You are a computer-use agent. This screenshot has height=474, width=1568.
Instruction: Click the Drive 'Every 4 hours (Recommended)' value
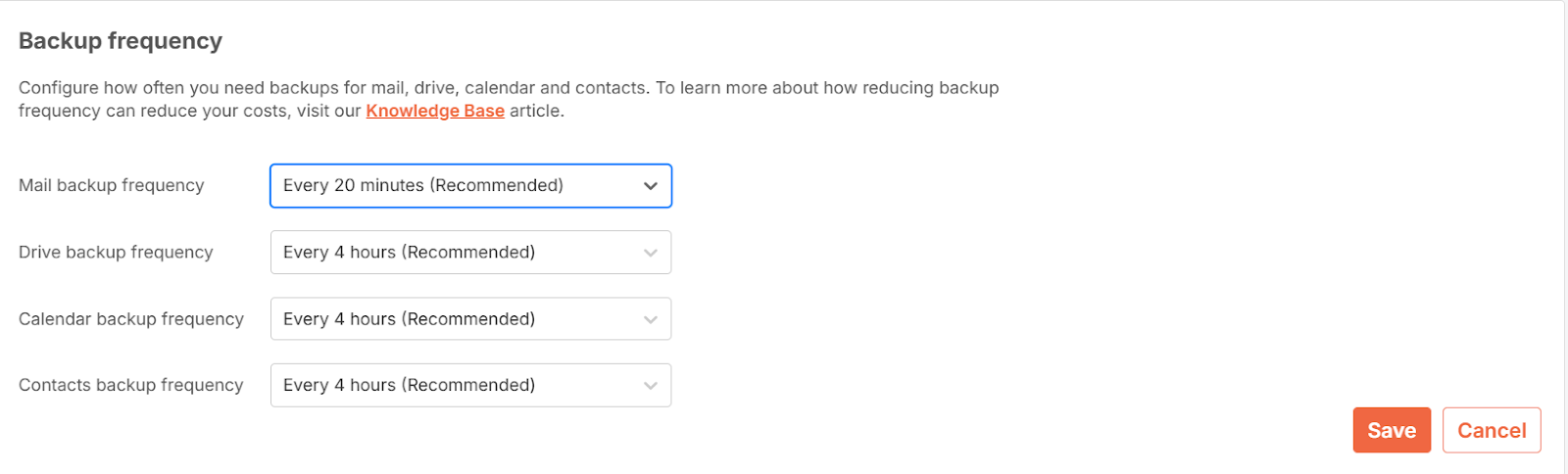click(410, 252)
